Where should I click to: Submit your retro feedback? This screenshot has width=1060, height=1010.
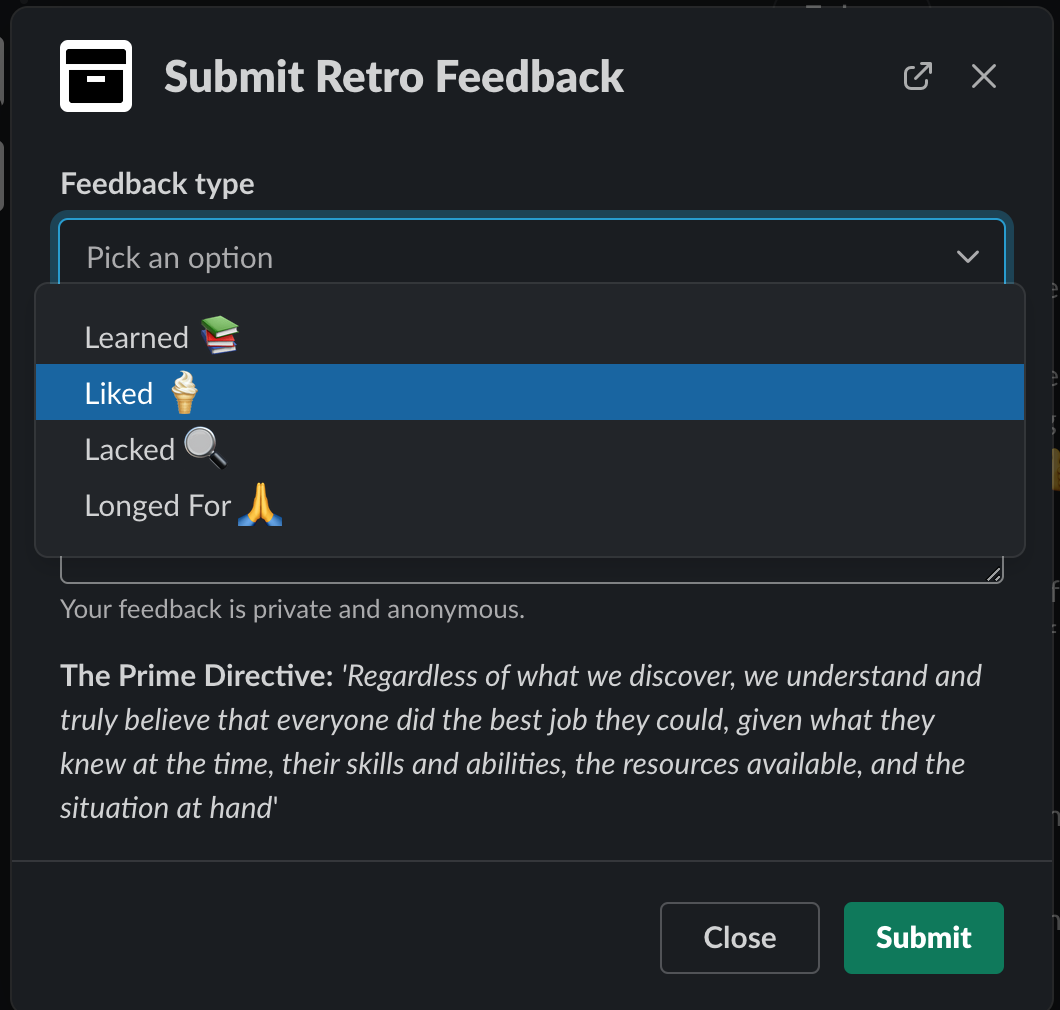click(922, 937)
